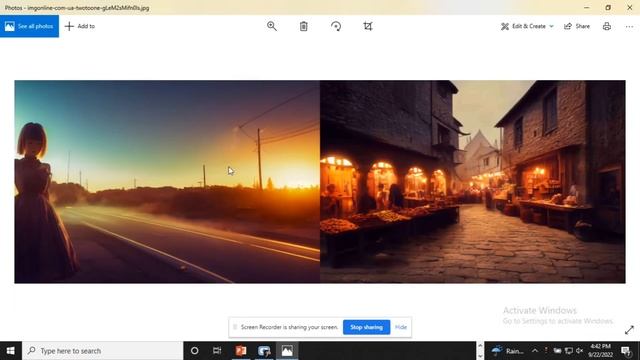The height and width of the screenshot is (360, 640).
Task: Select the Photos app taskbar icon
Action: click(287, 351)
